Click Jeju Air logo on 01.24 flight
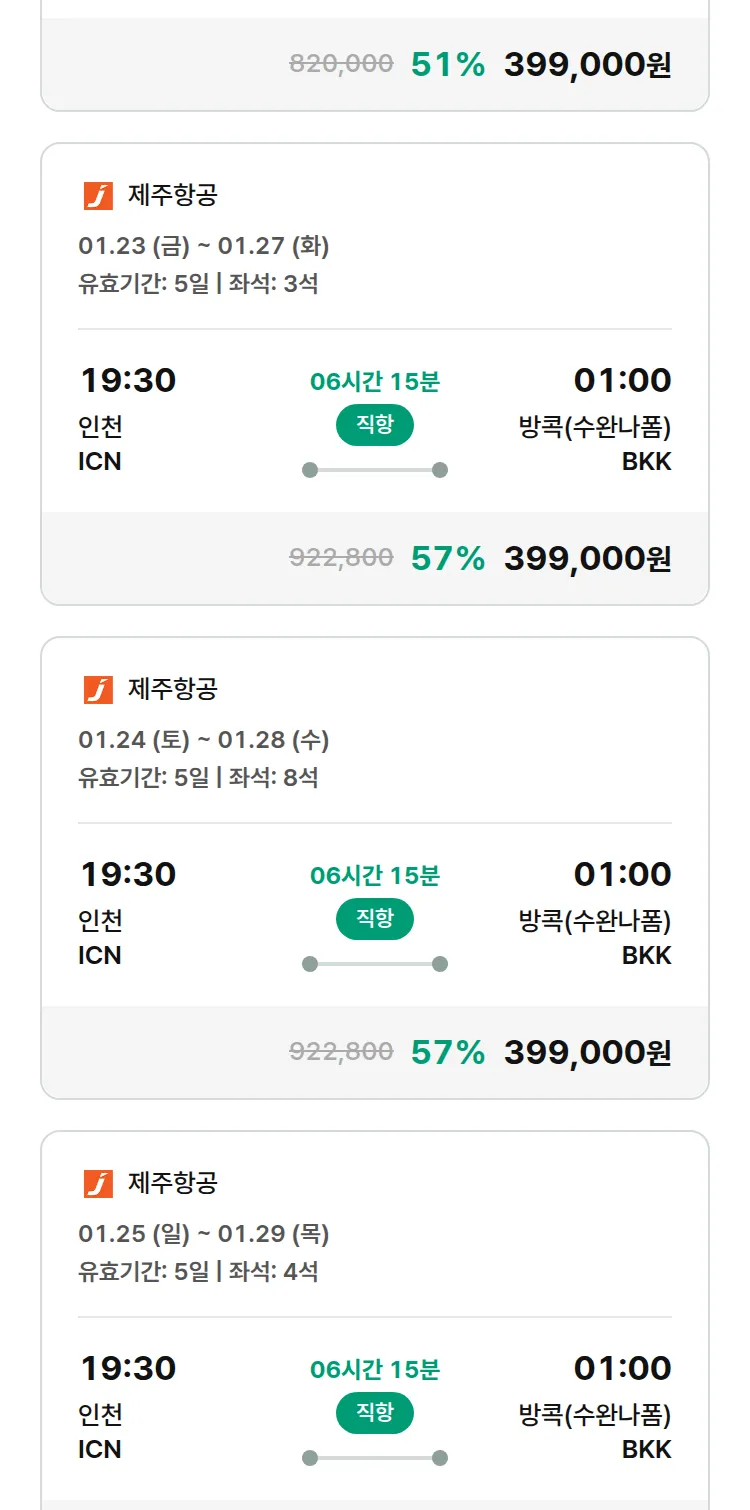Viewport: 750px width, 1510px height. pos(98,690)
